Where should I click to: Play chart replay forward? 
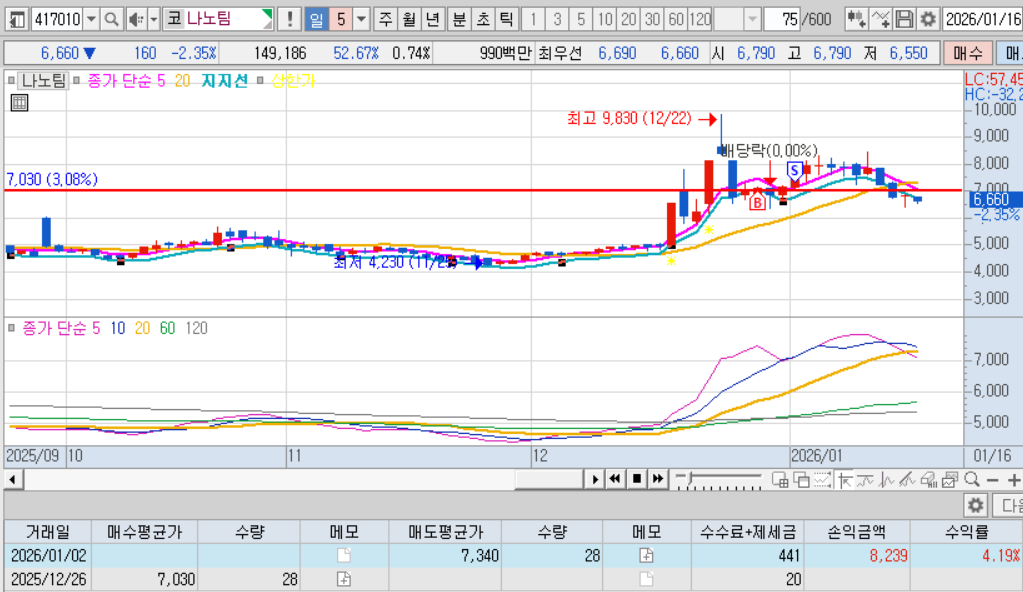(x=594, y=480)
